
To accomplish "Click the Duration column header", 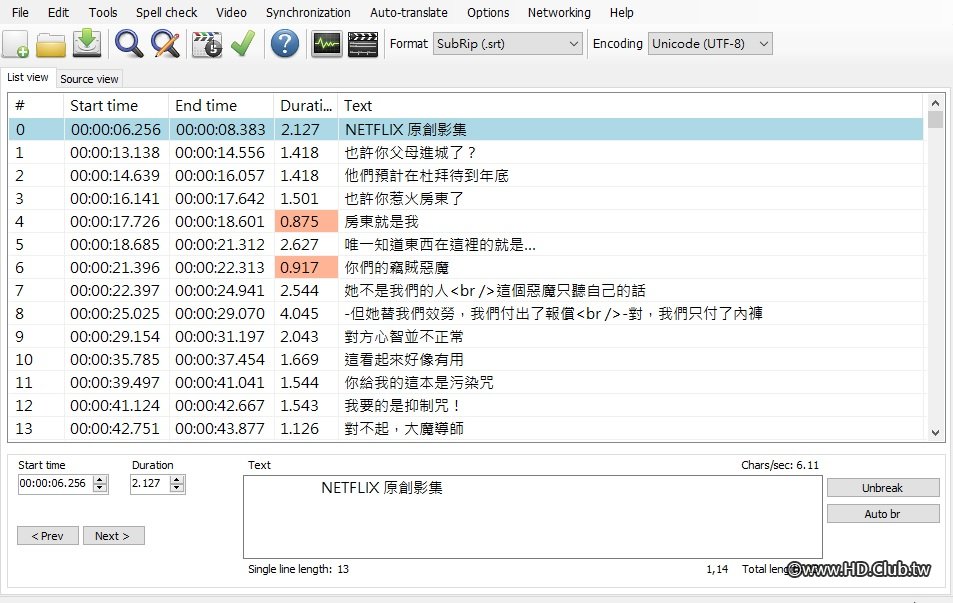I will tap(306, 106).
